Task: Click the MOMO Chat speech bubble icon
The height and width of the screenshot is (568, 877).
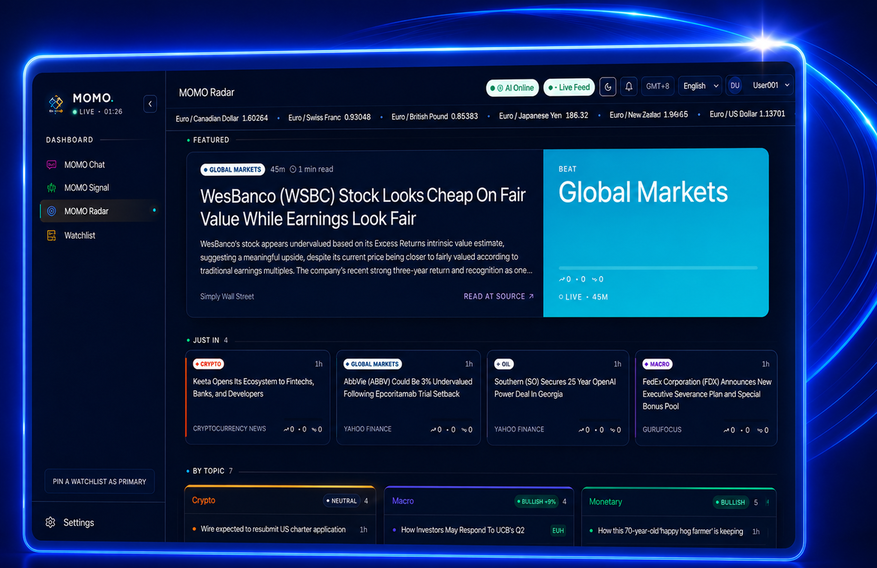Action: pyautogui.click(x=51, y=164)
